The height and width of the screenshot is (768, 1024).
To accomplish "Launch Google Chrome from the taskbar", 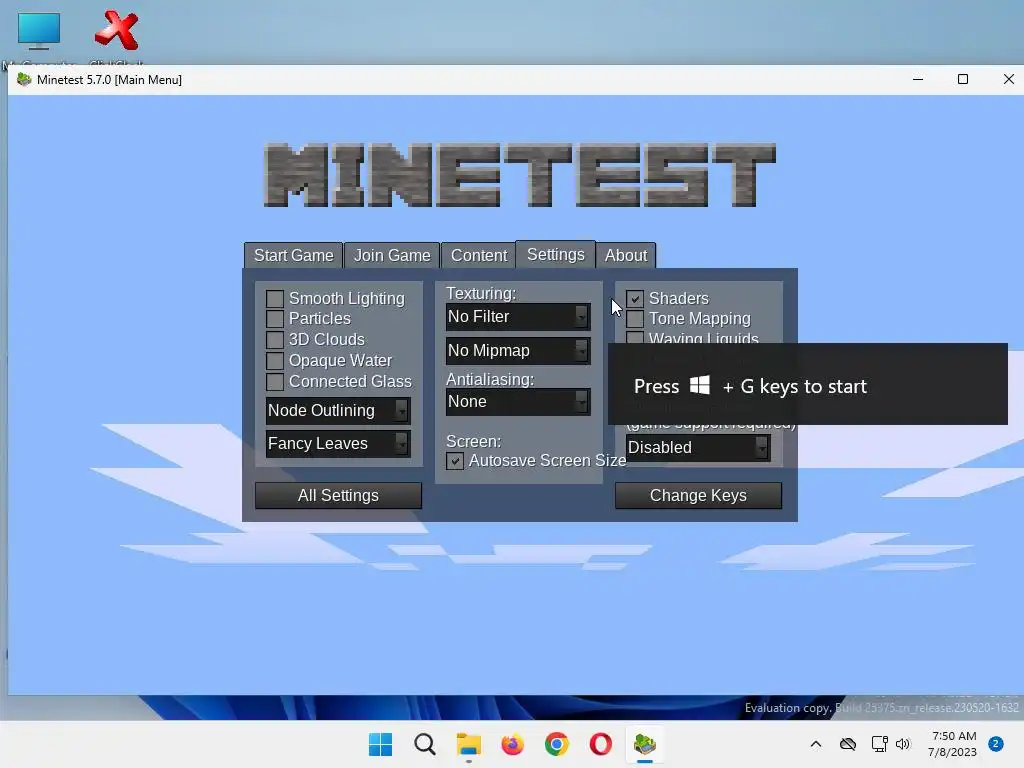I will pos(556,744).
